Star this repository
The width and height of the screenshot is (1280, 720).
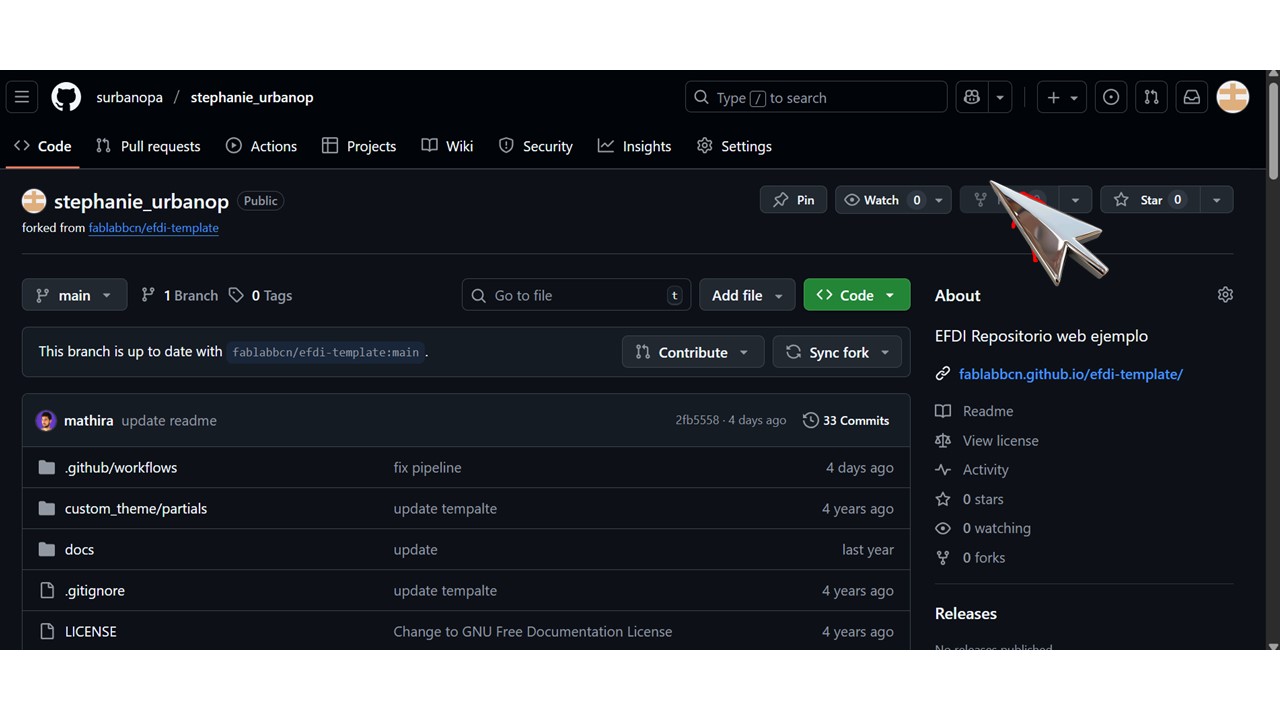[1151, 200]
